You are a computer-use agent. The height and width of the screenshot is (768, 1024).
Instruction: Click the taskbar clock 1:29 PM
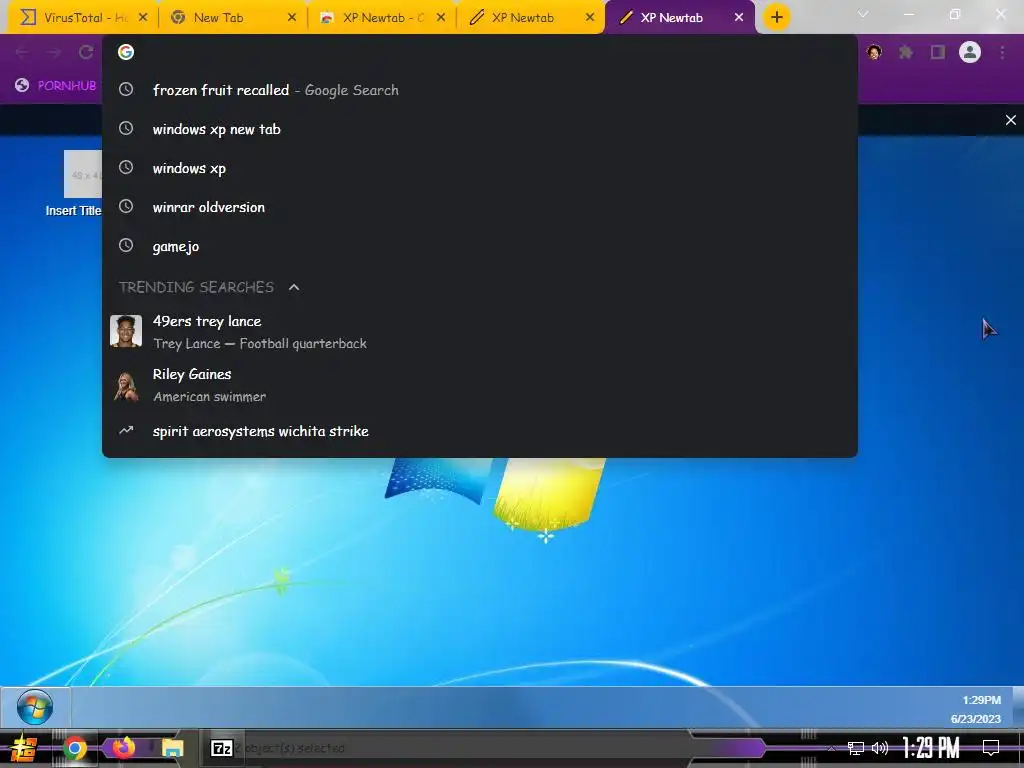[931, 748]
